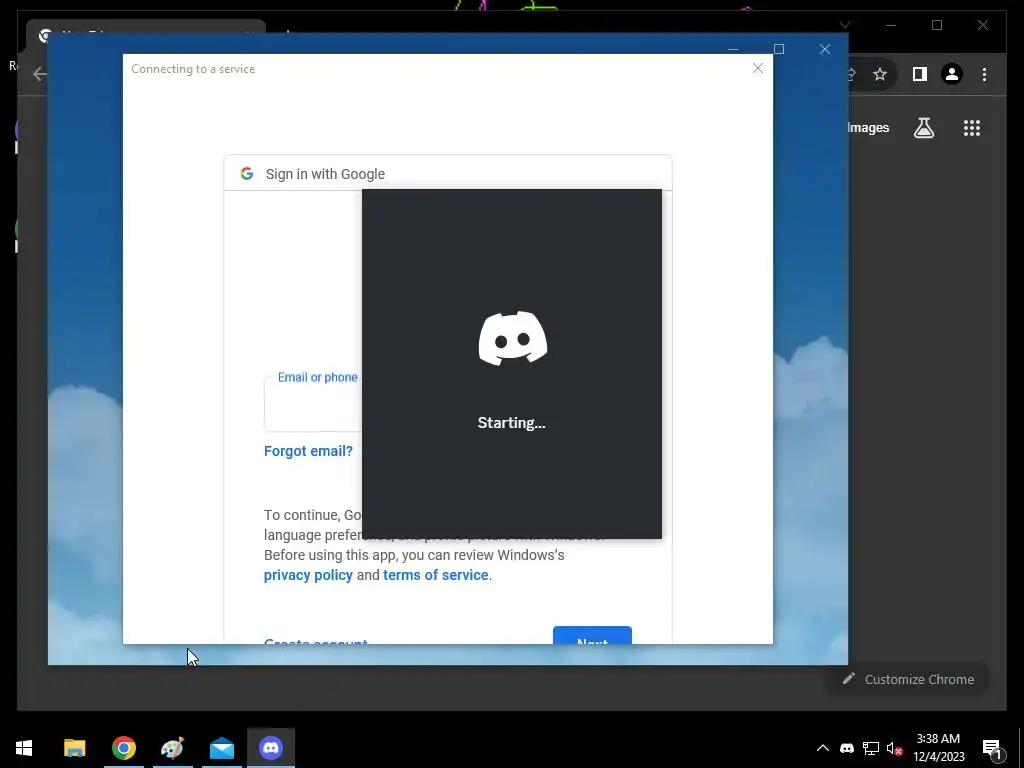The height and width of the screenshot is (768, 1024).
Task: Open the Chrome profile avatar
Action: (952, 74)
